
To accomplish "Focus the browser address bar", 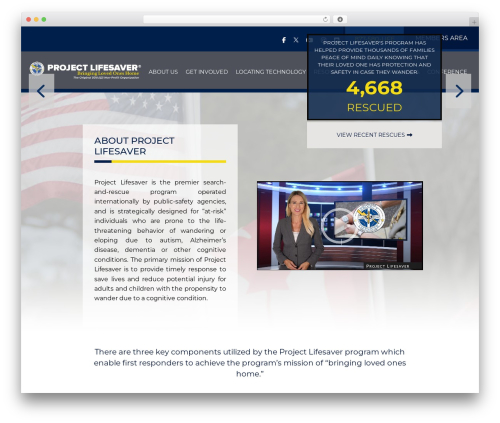I will click(x=233, y=19).
